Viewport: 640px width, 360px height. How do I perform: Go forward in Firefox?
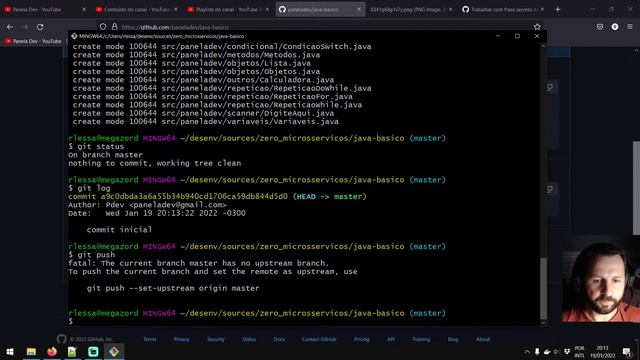(25, 27)
